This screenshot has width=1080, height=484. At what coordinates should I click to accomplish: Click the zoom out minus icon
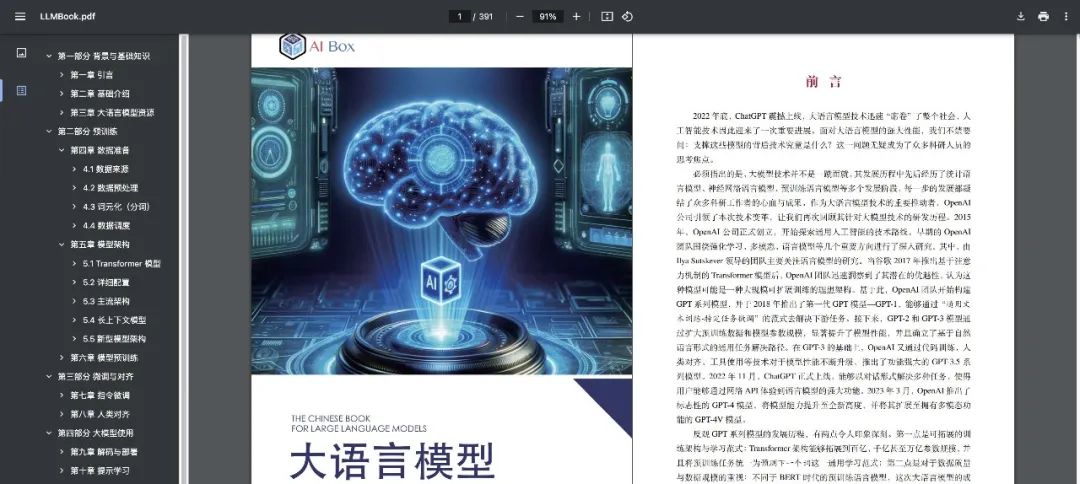coord(520,17)
